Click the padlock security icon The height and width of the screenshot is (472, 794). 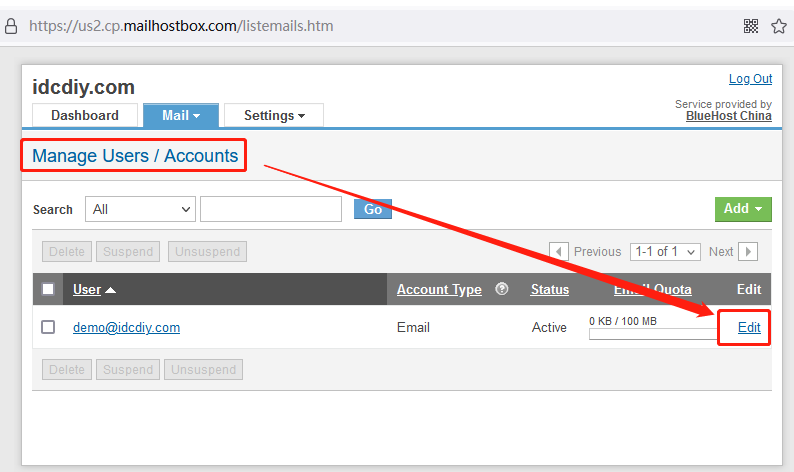[x=11, y=27]
